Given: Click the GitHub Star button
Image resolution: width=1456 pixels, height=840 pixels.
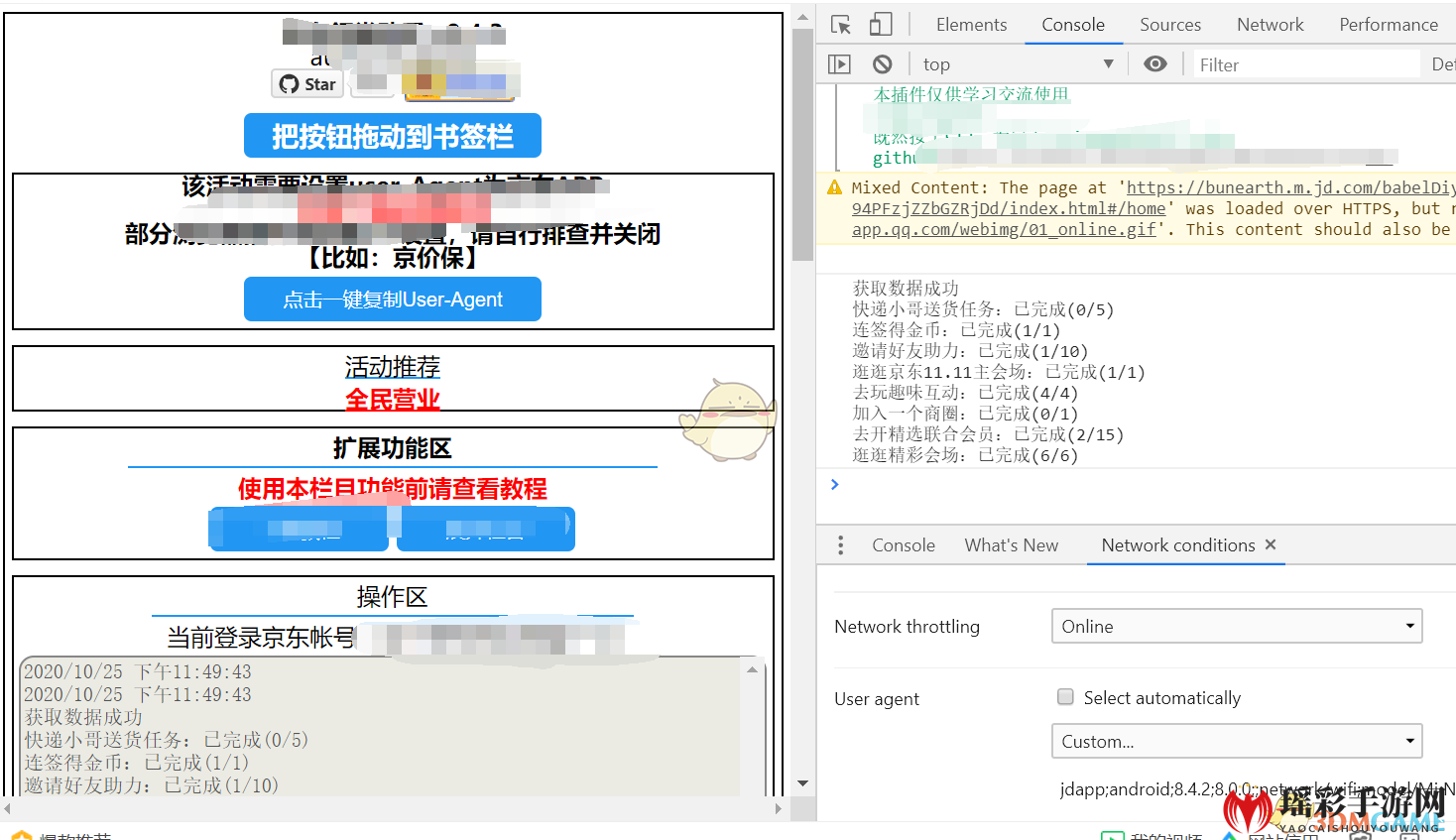Looking at the screenshot, I should pos(307,84).
